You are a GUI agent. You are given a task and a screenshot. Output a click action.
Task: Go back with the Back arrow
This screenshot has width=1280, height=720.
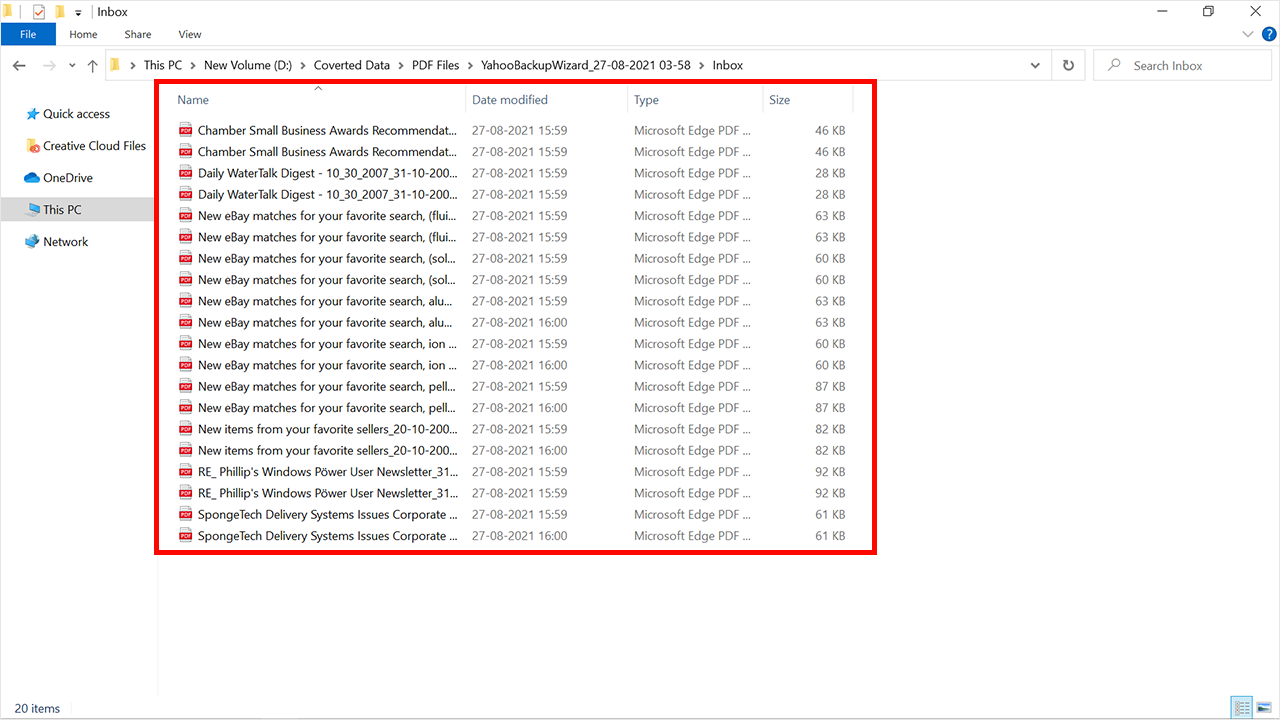pos(19,65)
